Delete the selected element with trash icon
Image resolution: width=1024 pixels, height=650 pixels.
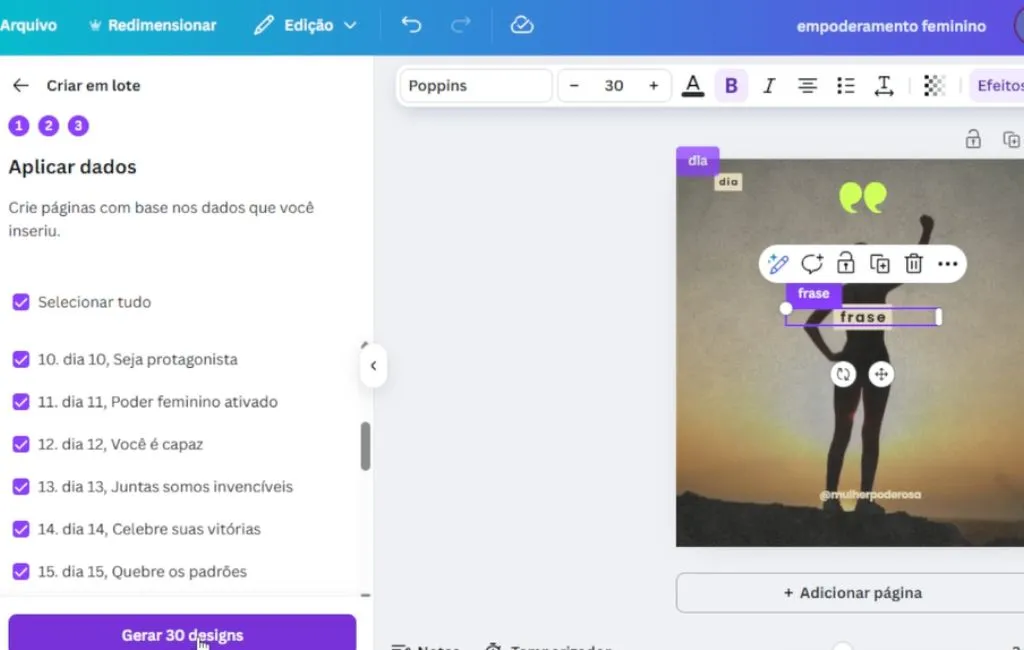click(913, 264)
